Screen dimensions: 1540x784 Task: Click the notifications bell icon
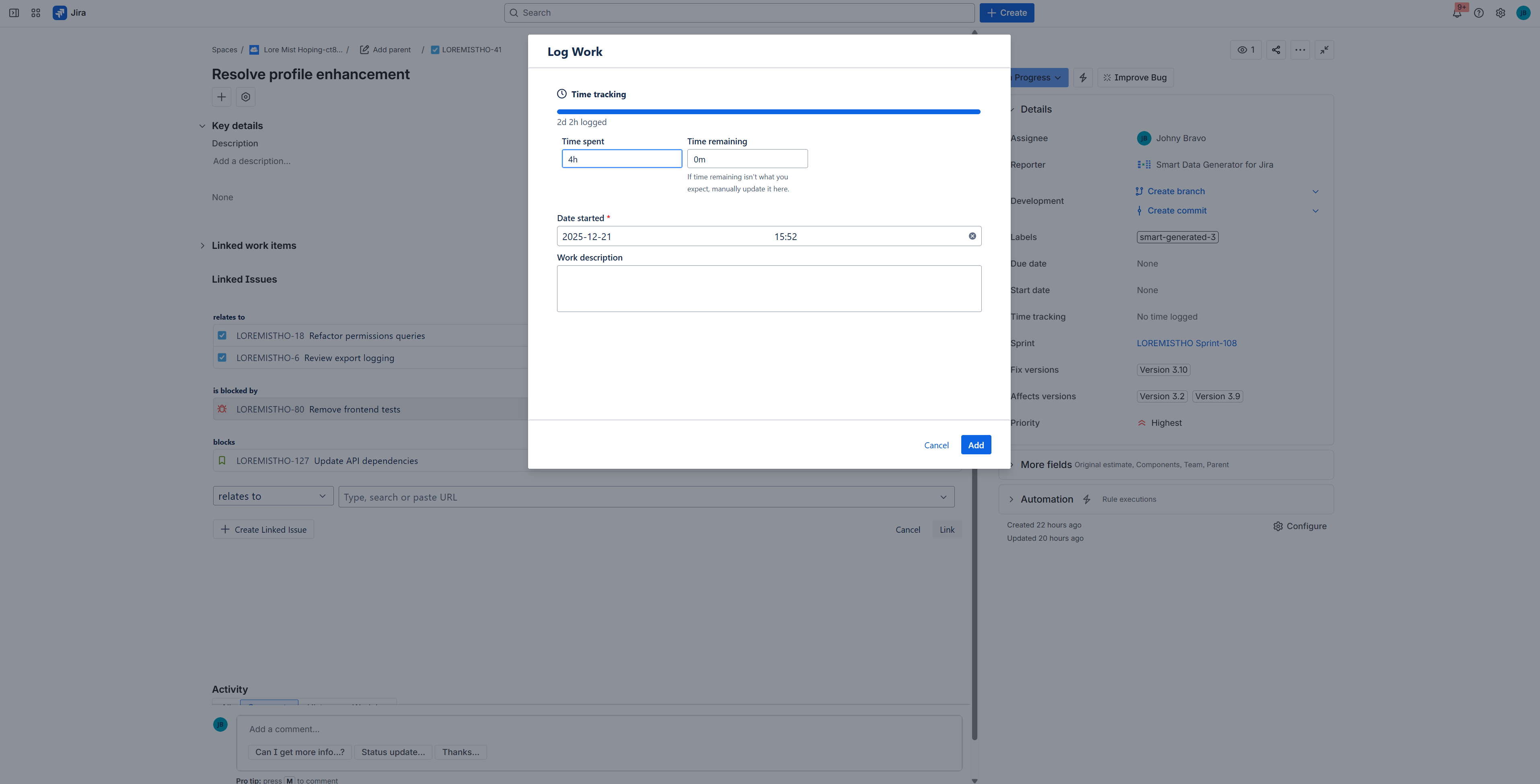click(1456, 13)
